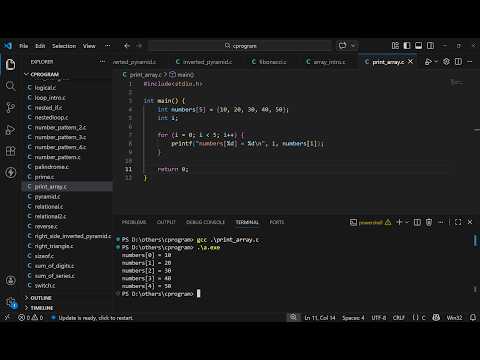Open the Selection menu
480x360 pixels.
[64, 46]
